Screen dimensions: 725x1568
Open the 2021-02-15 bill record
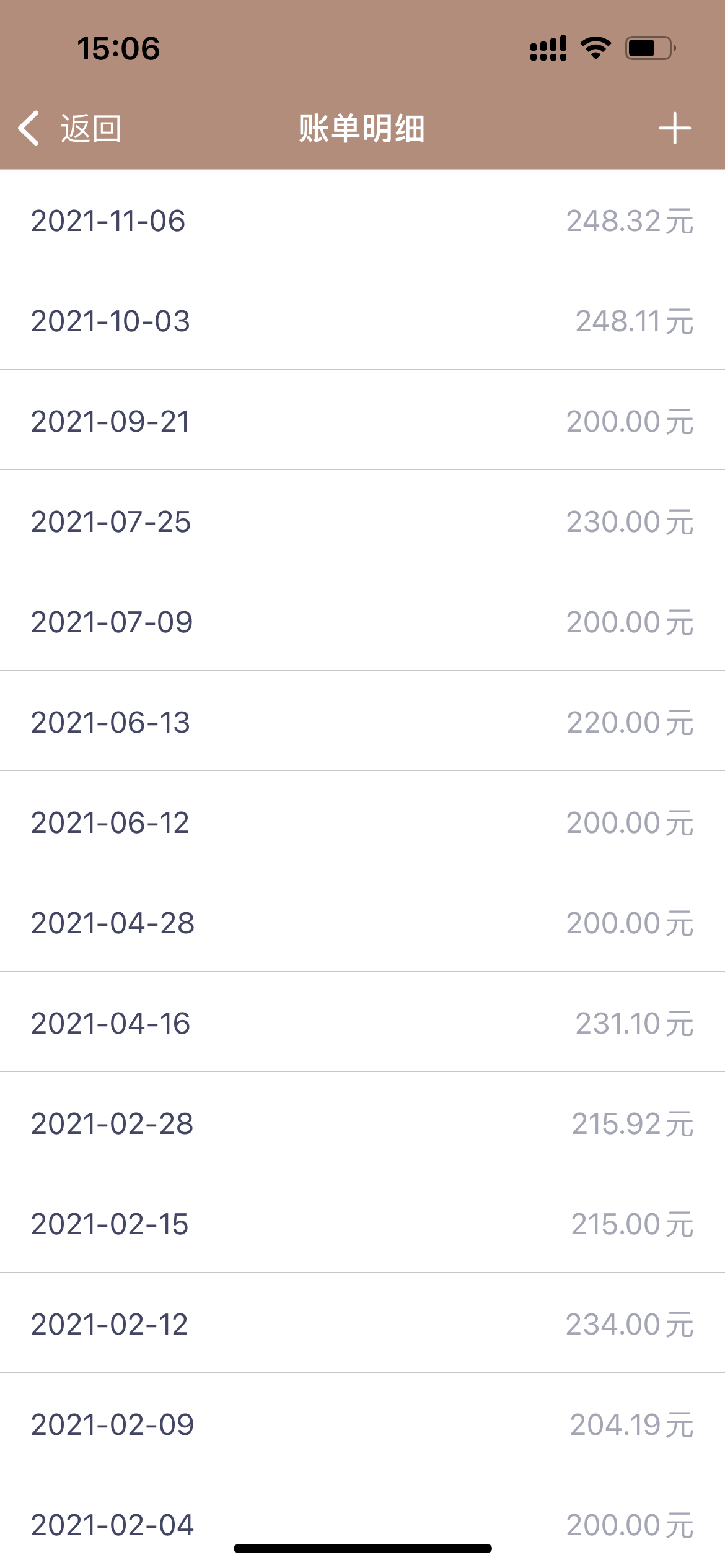[x=362, y=1224]
